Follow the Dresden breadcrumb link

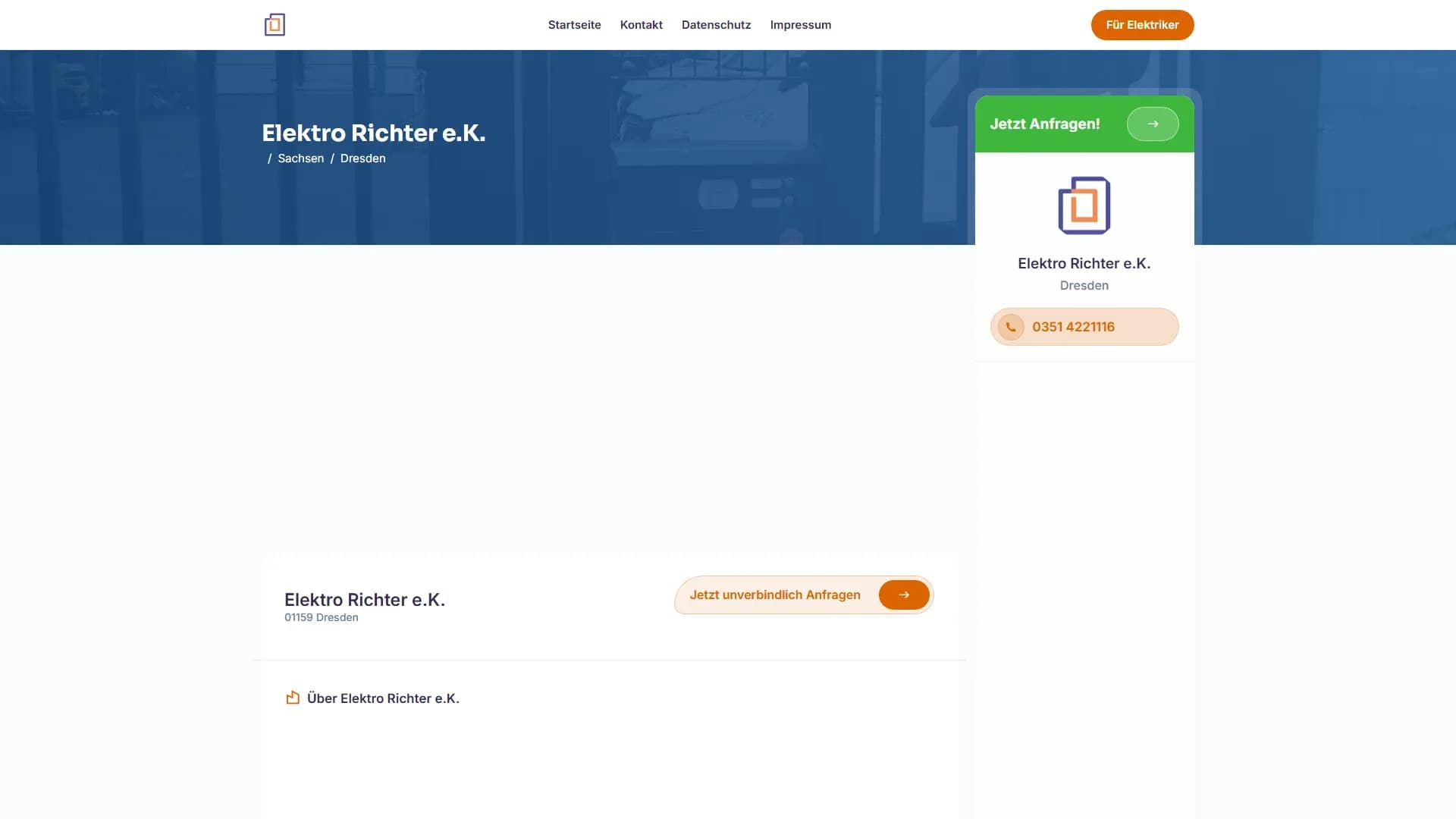pyautogui.click(x=362, y=158)
